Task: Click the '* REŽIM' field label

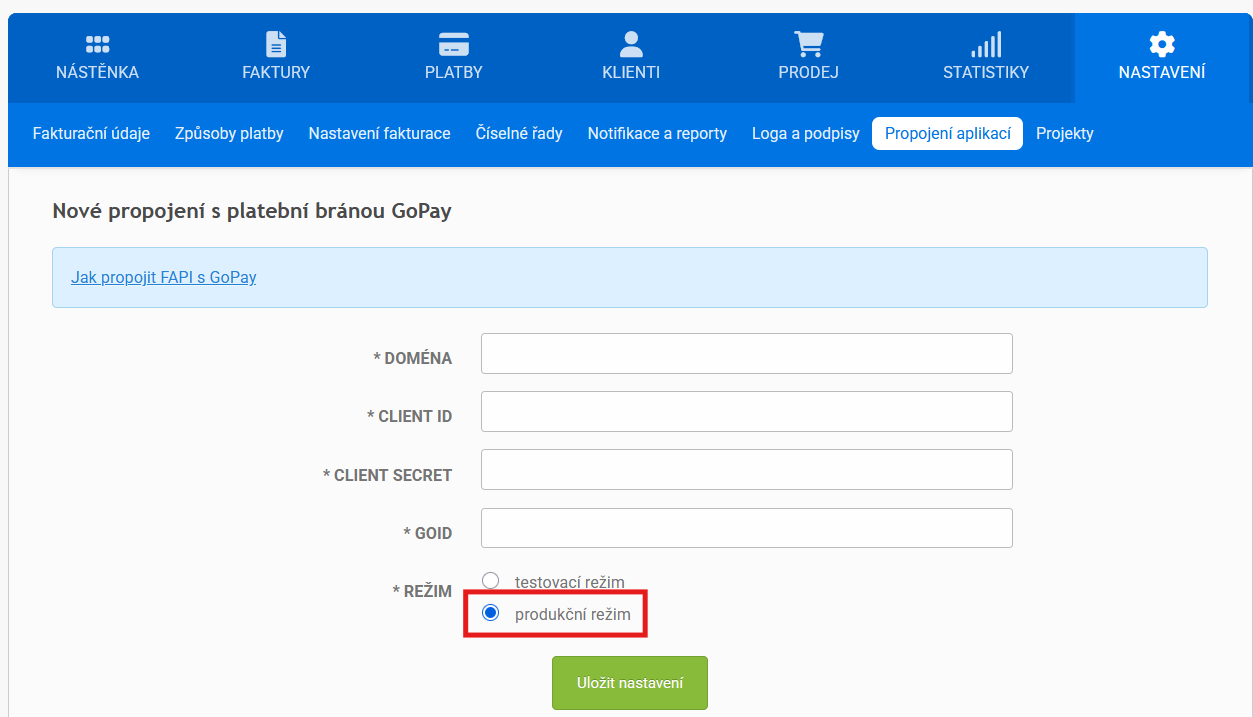Action: 422,591
